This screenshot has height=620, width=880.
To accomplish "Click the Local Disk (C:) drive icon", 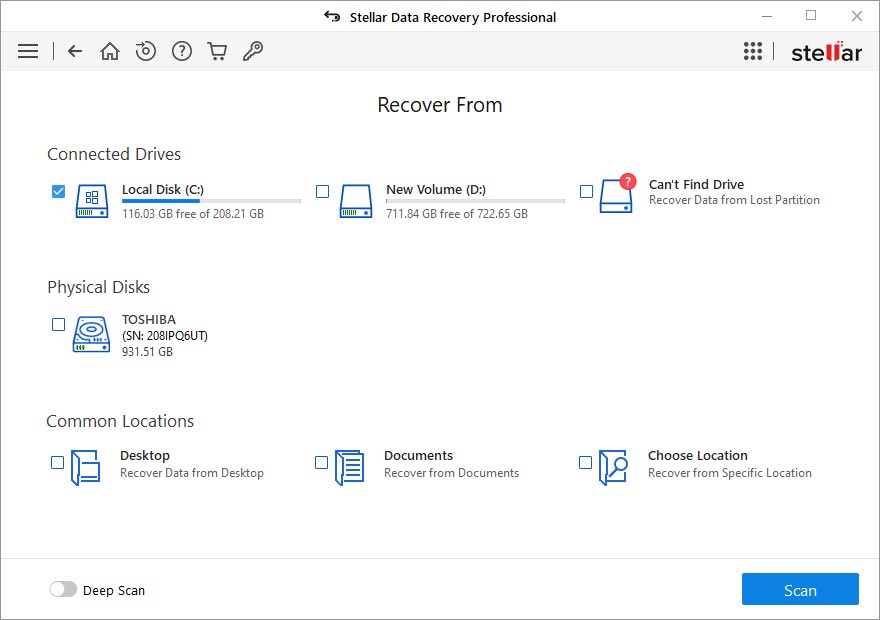I will [92, 201].
